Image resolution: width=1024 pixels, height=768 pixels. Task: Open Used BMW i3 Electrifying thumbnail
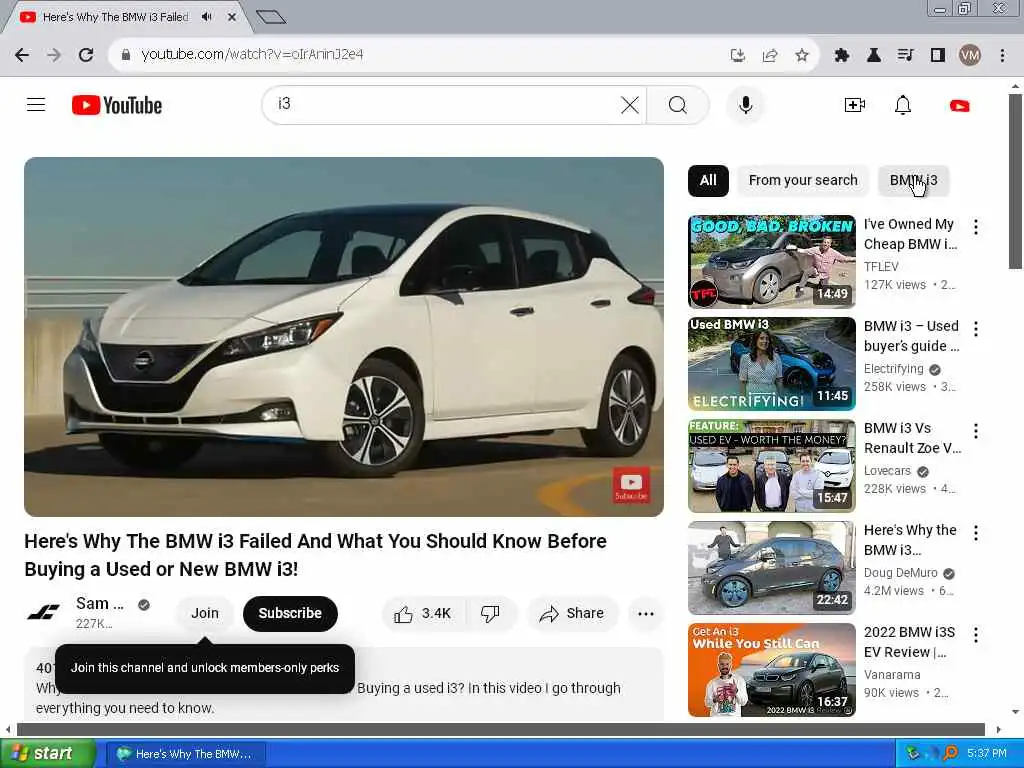[771, 364]
